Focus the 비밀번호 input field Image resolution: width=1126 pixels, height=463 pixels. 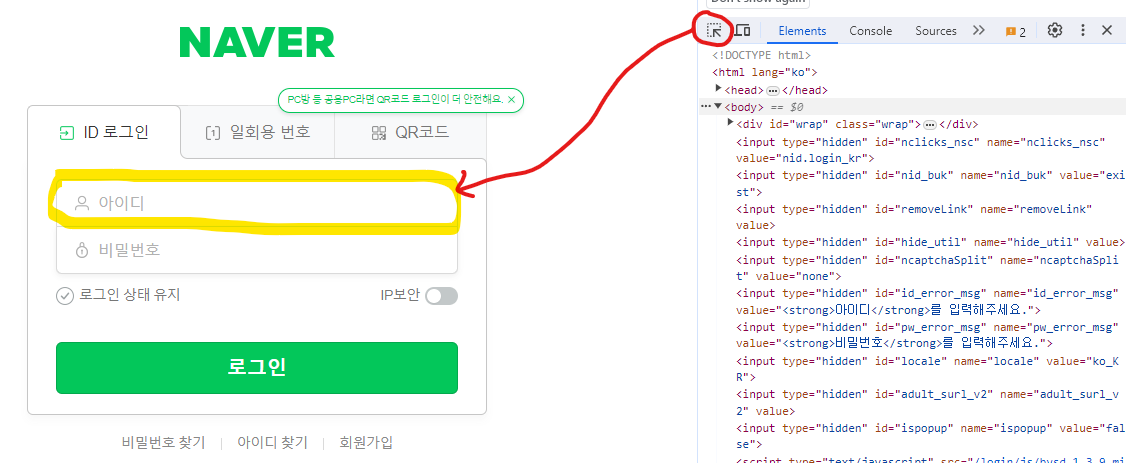(257, 251)
